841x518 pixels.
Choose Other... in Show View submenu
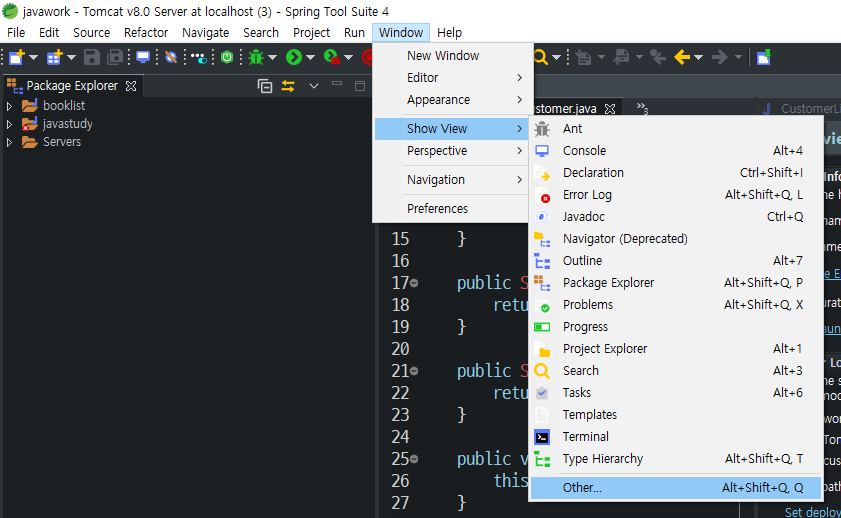point(675,487)
